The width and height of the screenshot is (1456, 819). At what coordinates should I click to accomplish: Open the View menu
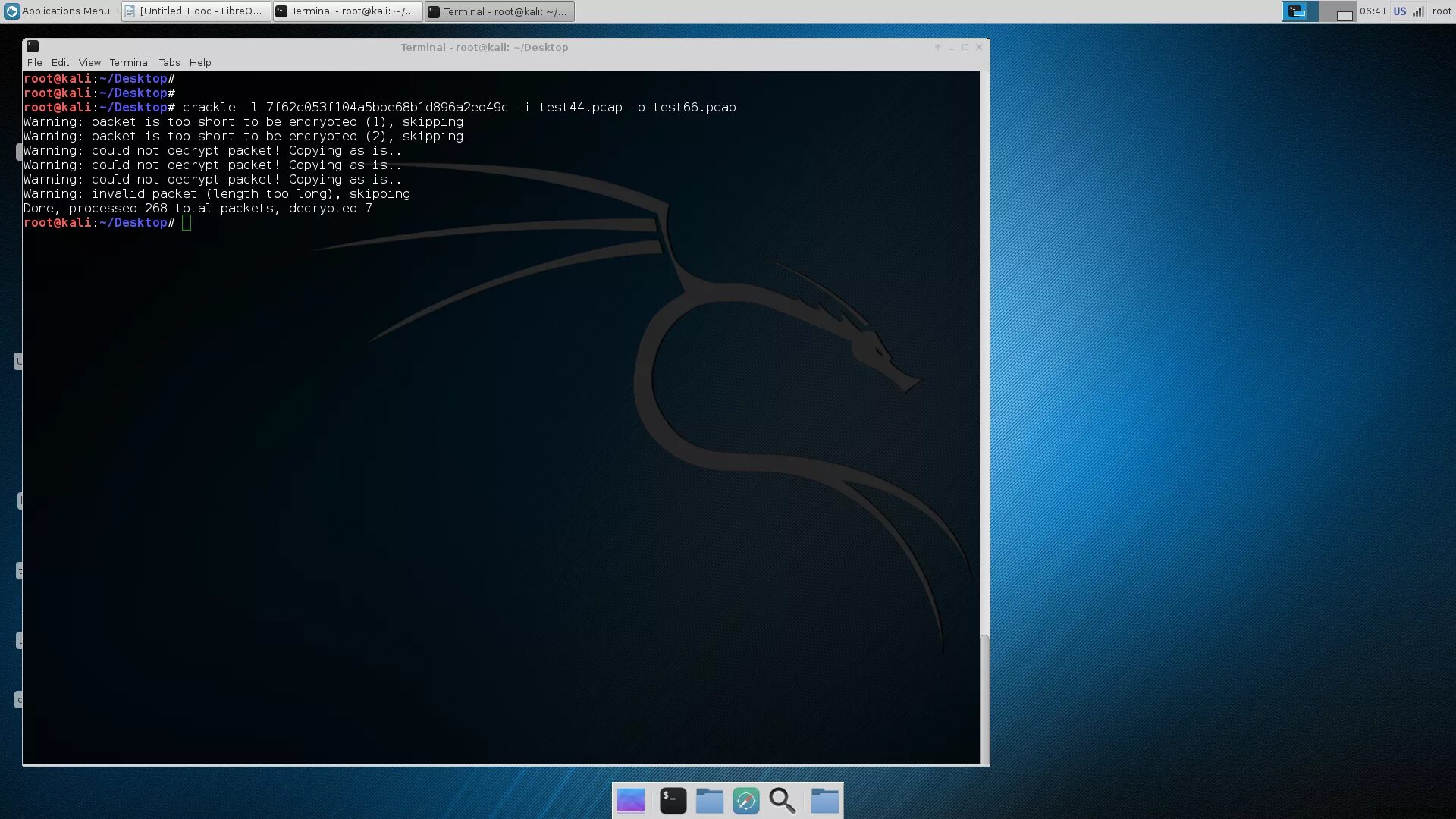tap(89, 62)
